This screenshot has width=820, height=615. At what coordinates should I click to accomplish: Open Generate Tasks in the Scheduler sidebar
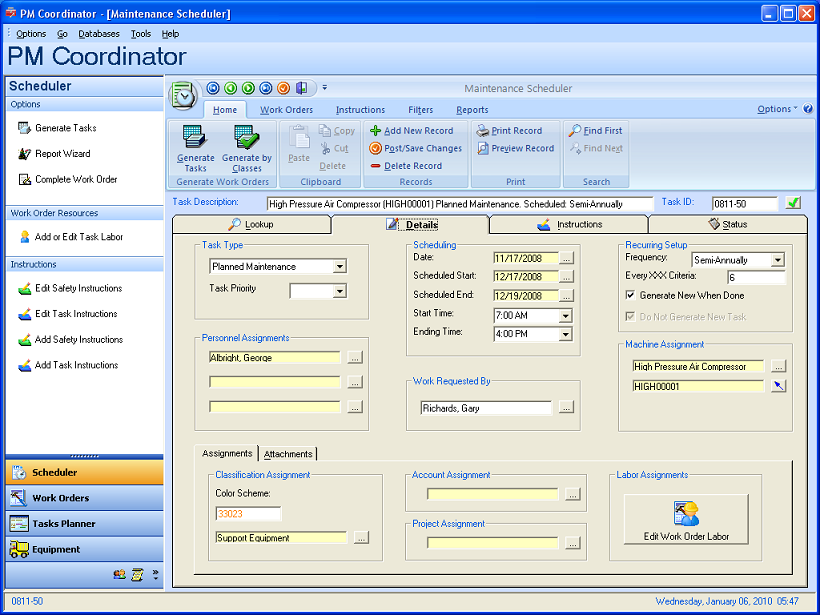tap(57, 128)
